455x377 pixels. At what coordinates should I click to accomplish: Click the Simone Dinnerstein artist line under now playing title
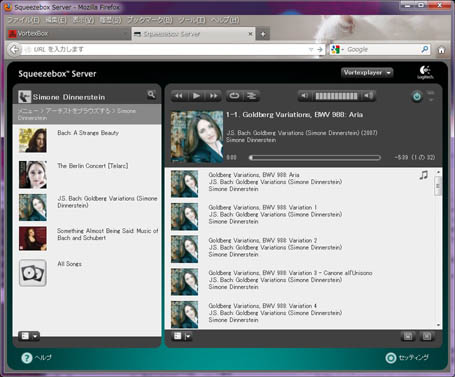[251, 140]
